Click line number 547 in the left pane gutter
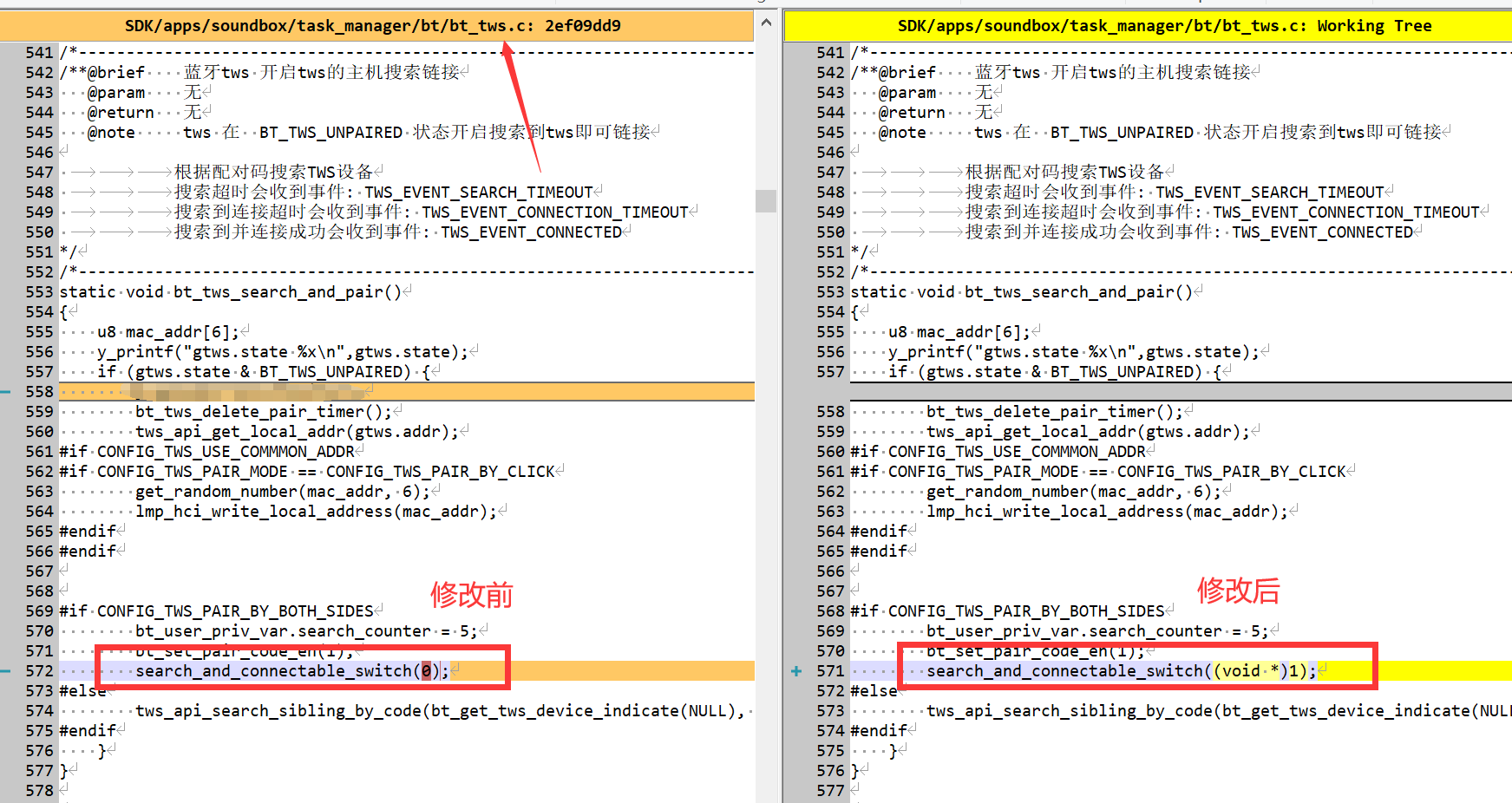Viewport: 1512px width, 803px height. click(x=39, y=172)
